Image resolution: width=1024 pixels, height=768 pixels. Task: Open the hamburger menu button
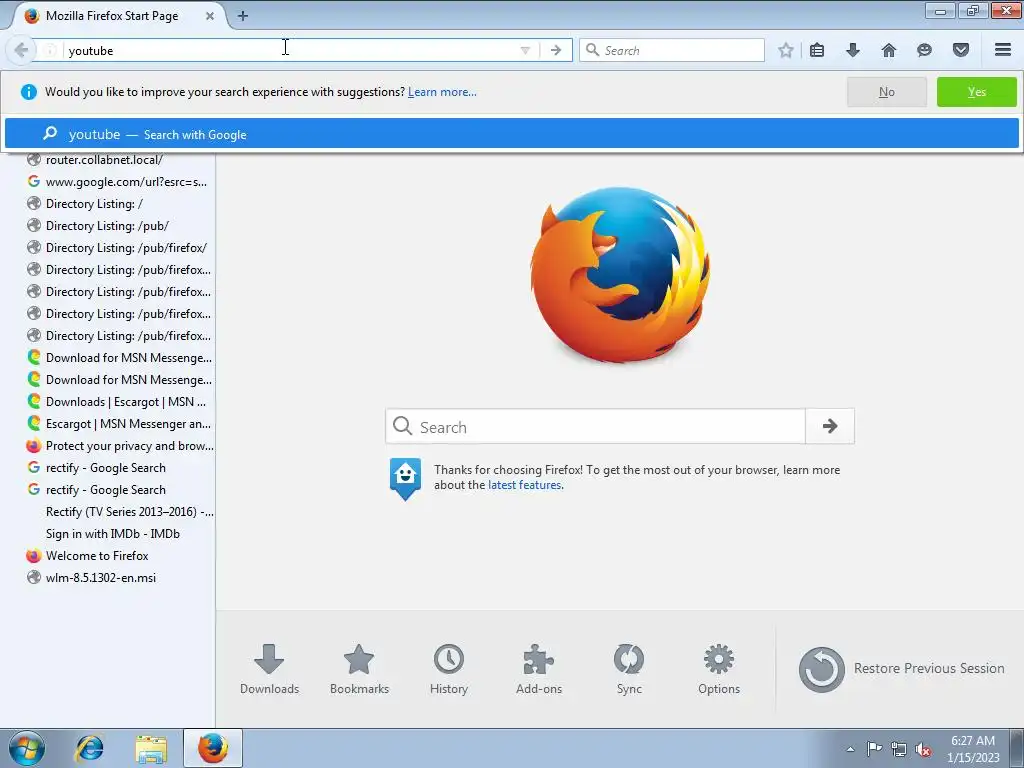pyautogui.click(x=1003, y=50)
